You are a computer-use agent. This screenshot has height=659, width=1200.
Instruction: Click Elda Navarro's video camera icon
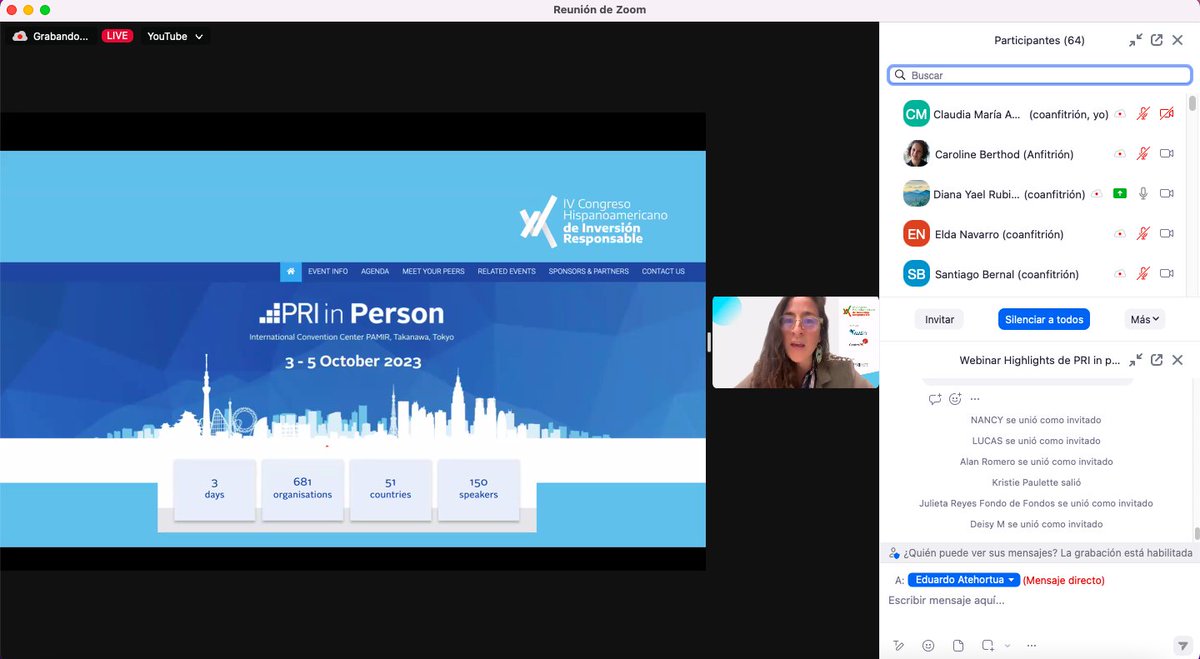point(1166,234)
